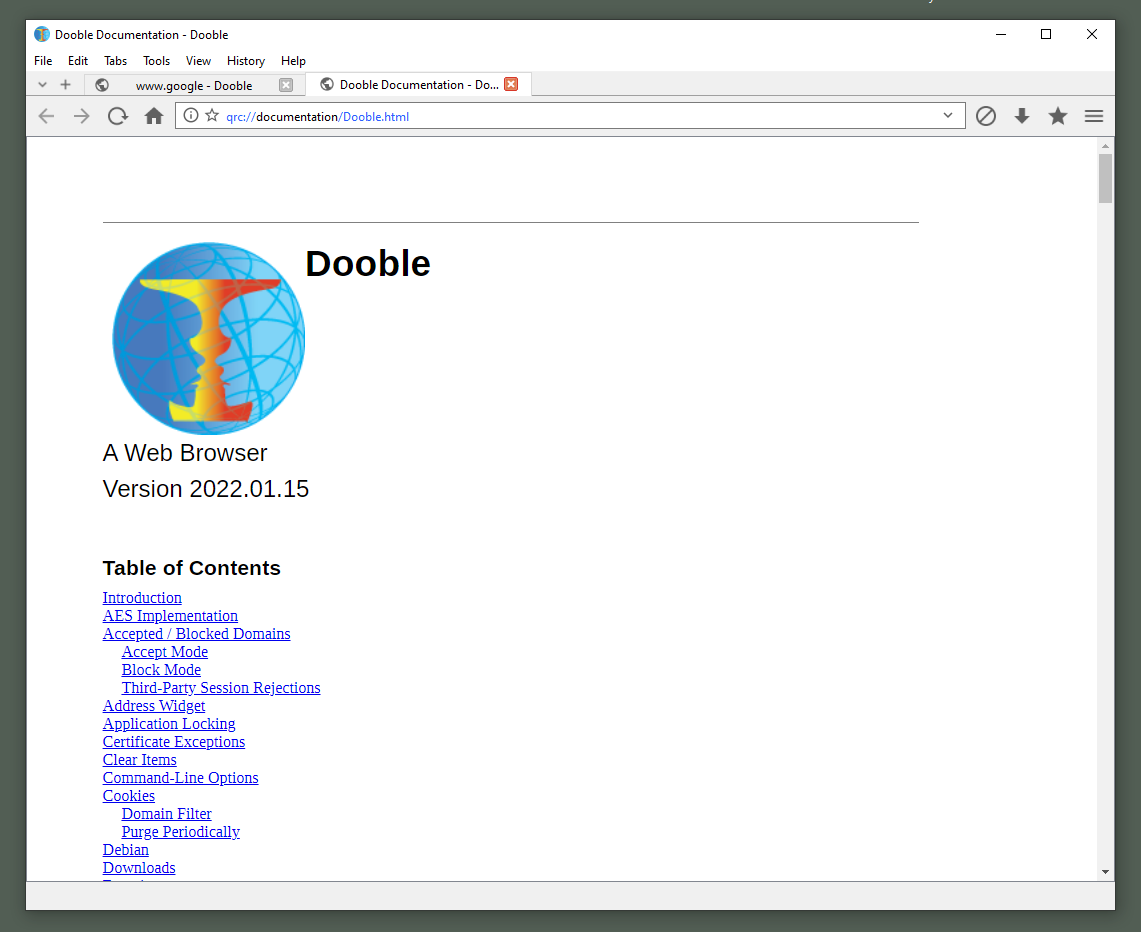Select the Dooble Documentation tab
Image resolution: width=1141 pixels, height=932 pixels.
pos(418,84)
